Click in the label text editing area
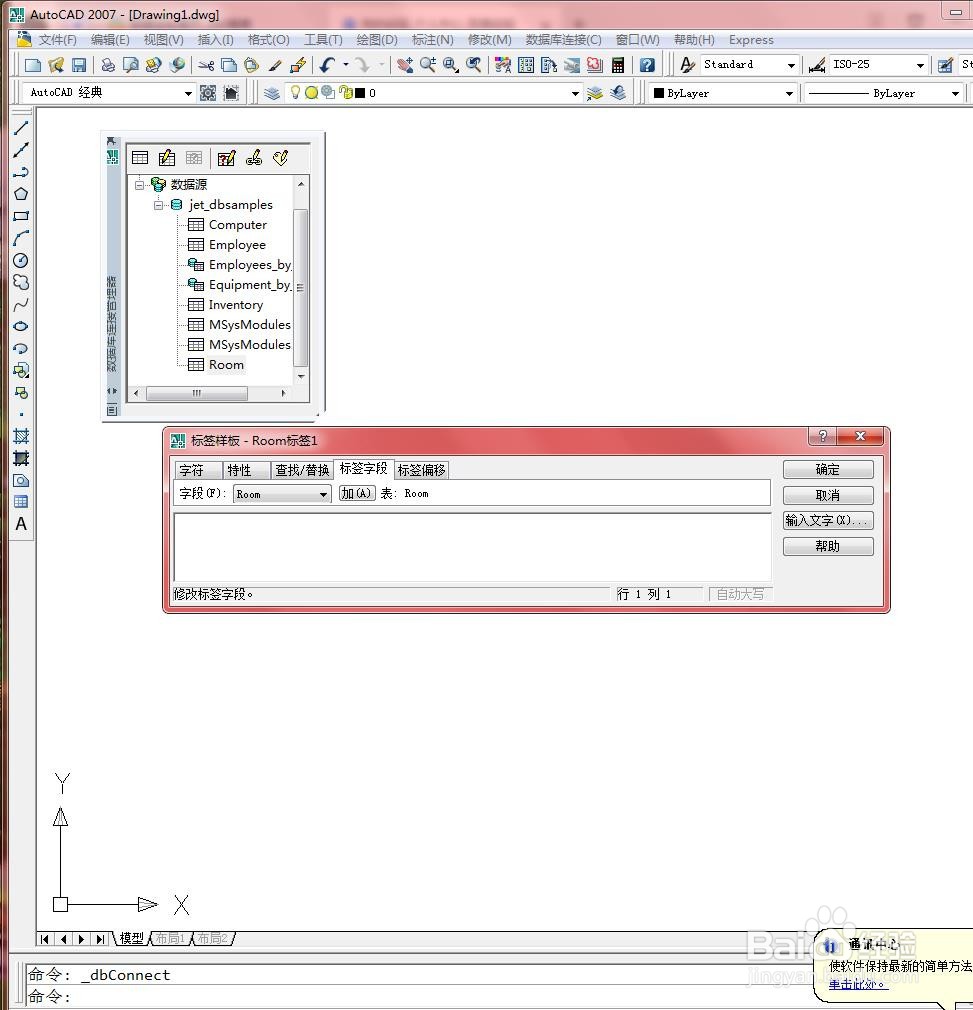Screen dimensions: 973x1010 pyautogui.click(x=472, y=548)
